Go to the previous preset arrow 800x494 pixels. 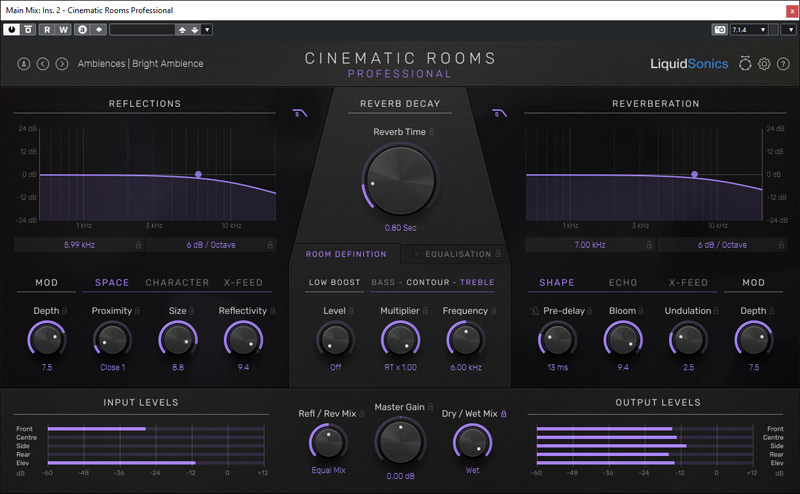tap(43, 64)
